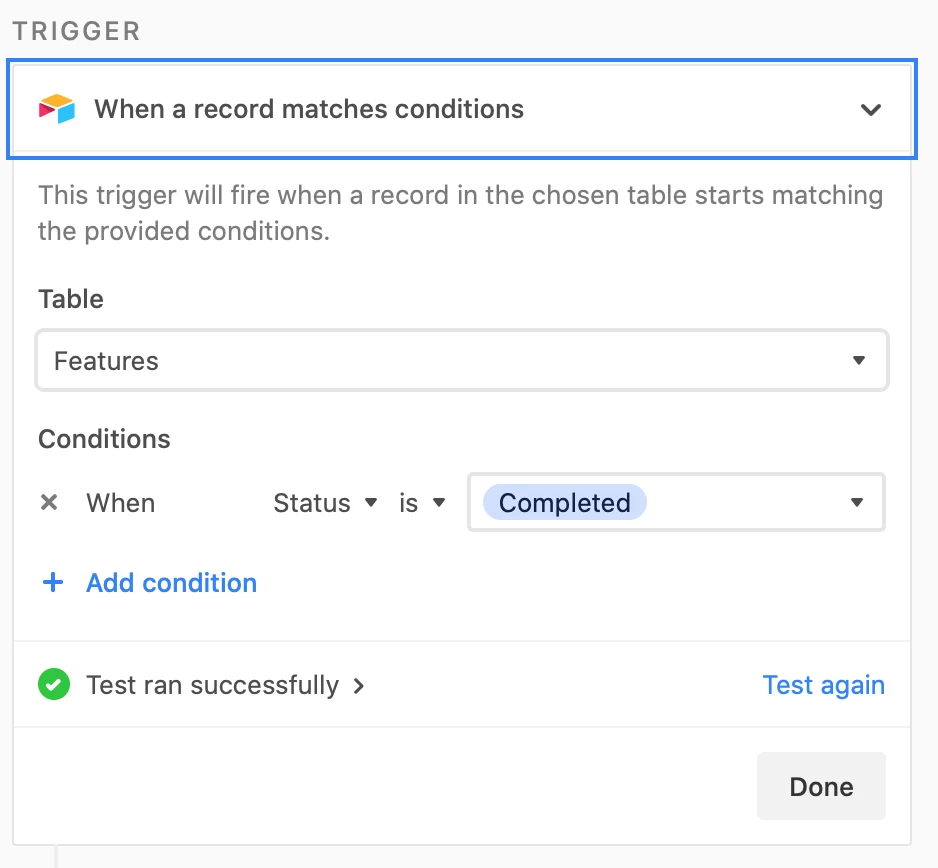The width and height of the screenshot is (938, 868).
Task: Open the Features table dropdown
Action: [462, 360]
